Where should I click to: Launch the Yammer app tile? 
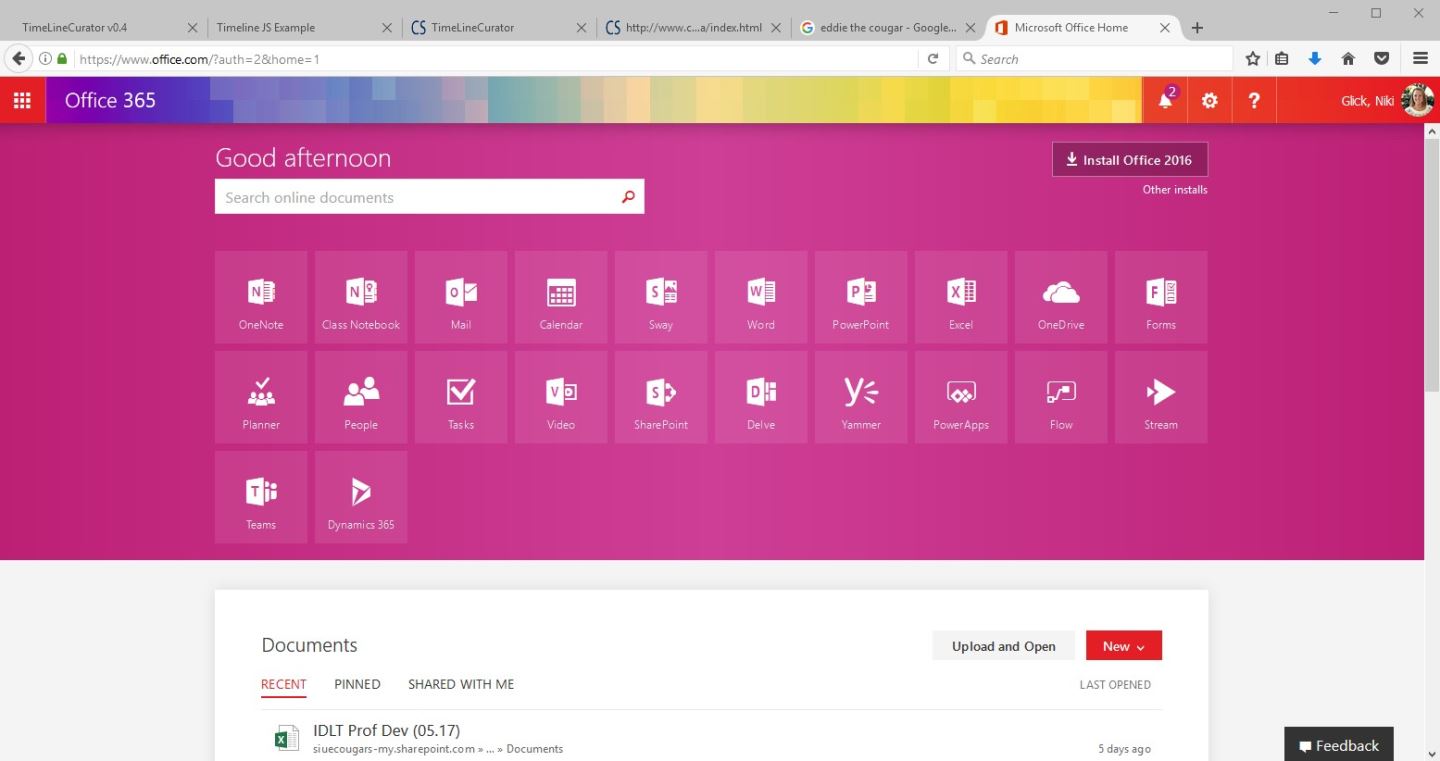861,397
